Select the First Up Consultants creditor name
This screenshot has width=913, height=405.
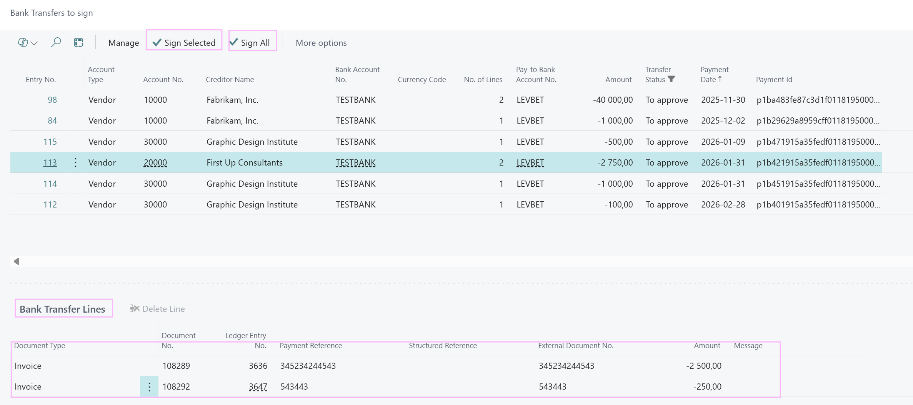click(245, 163)
